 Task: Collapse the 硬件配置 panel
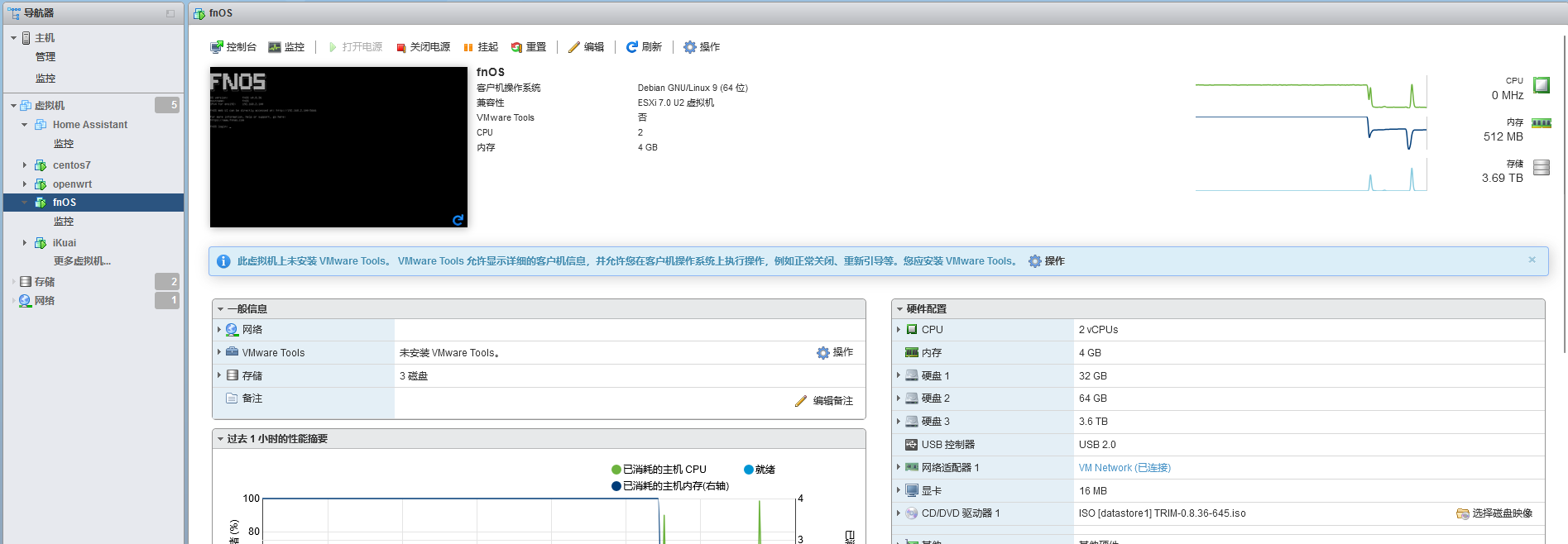coord(899,309)
